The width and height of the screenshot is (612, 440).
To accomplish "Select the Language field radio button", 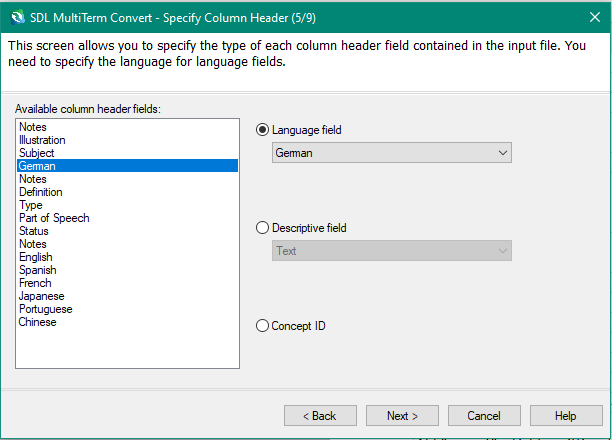I will pyautogui.click(x=263, y=130).
